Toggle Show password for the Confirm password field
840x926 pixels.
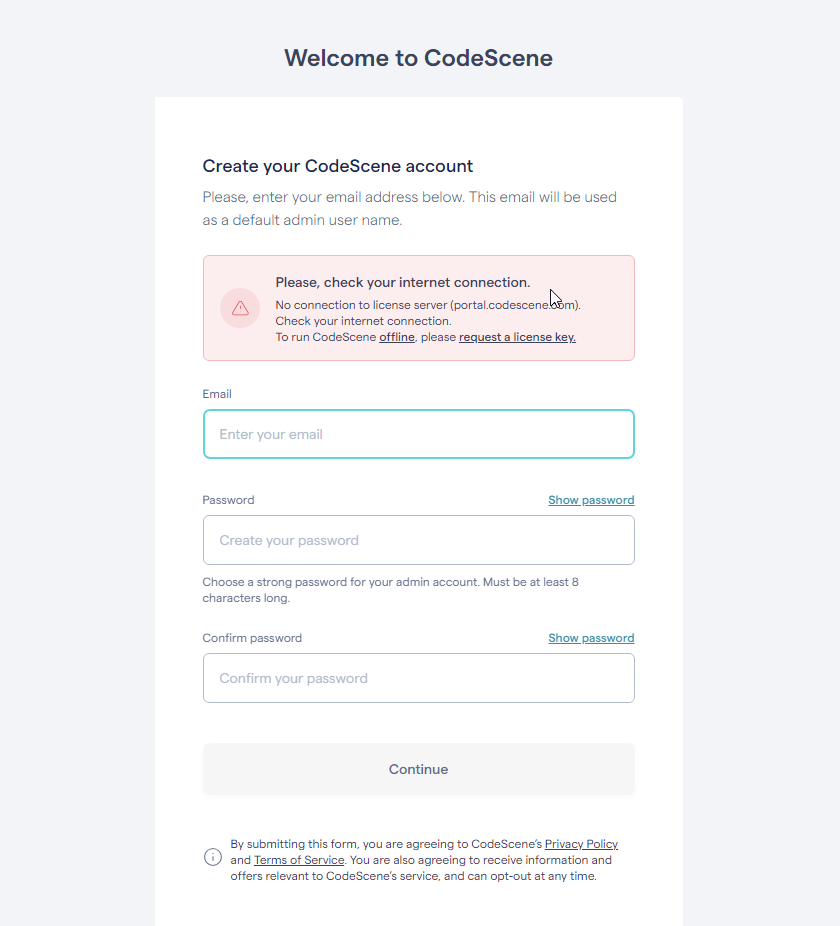(591, 638)
